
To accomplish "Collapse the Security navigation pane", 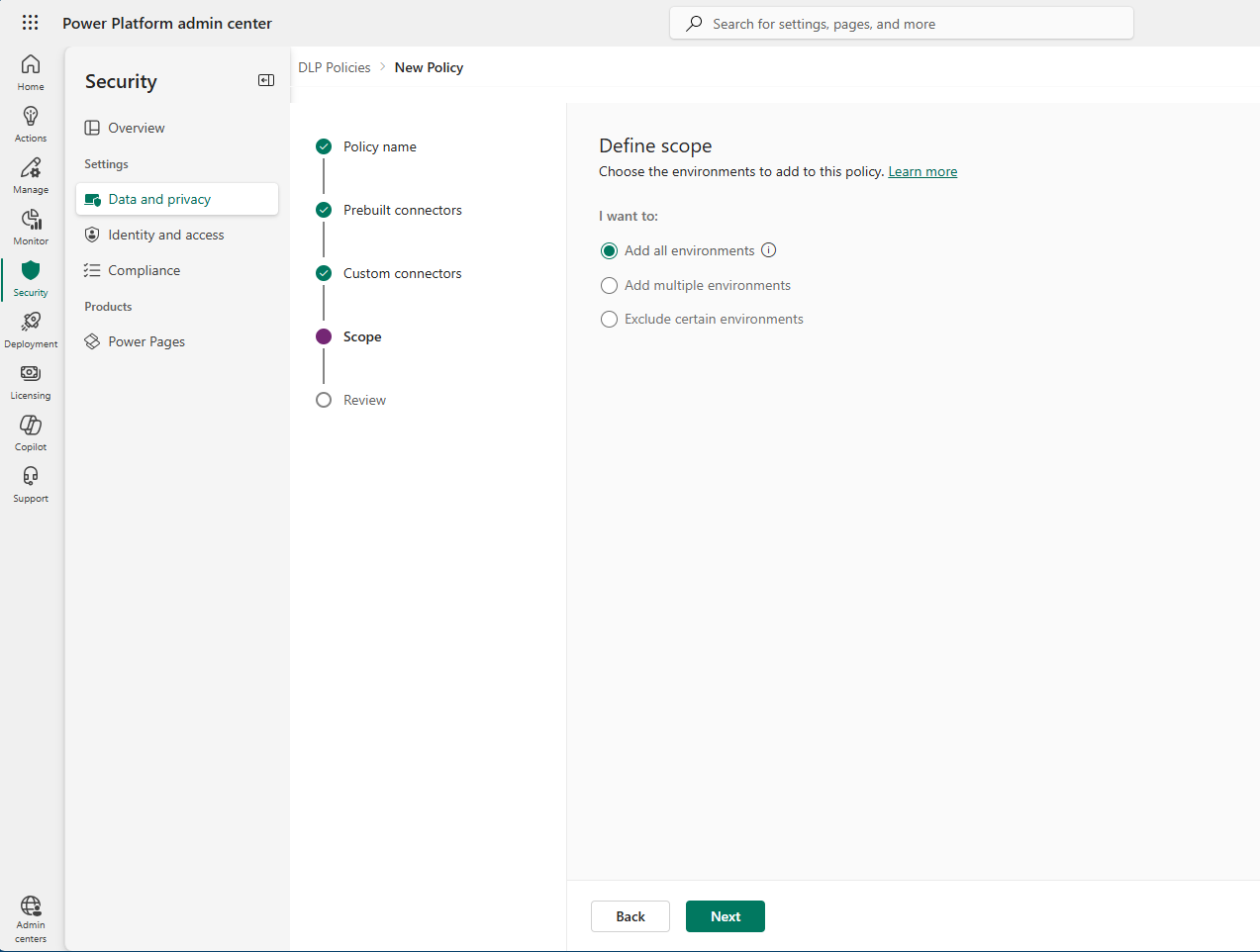I will pos(265,80).
